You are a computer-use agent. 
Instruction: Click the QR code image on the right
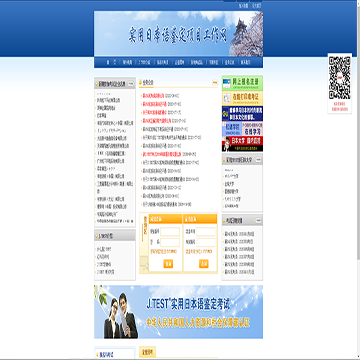[x=340, y=78]
